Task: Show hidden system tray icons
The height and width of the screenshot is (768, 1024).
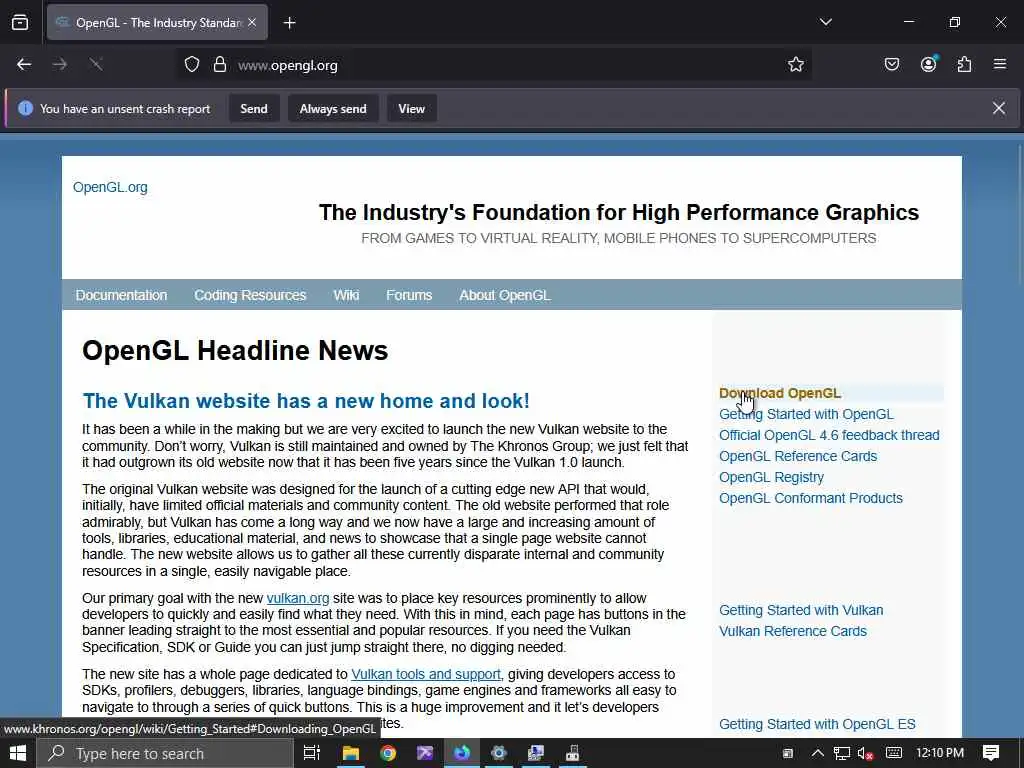Action: click(818, 753)
